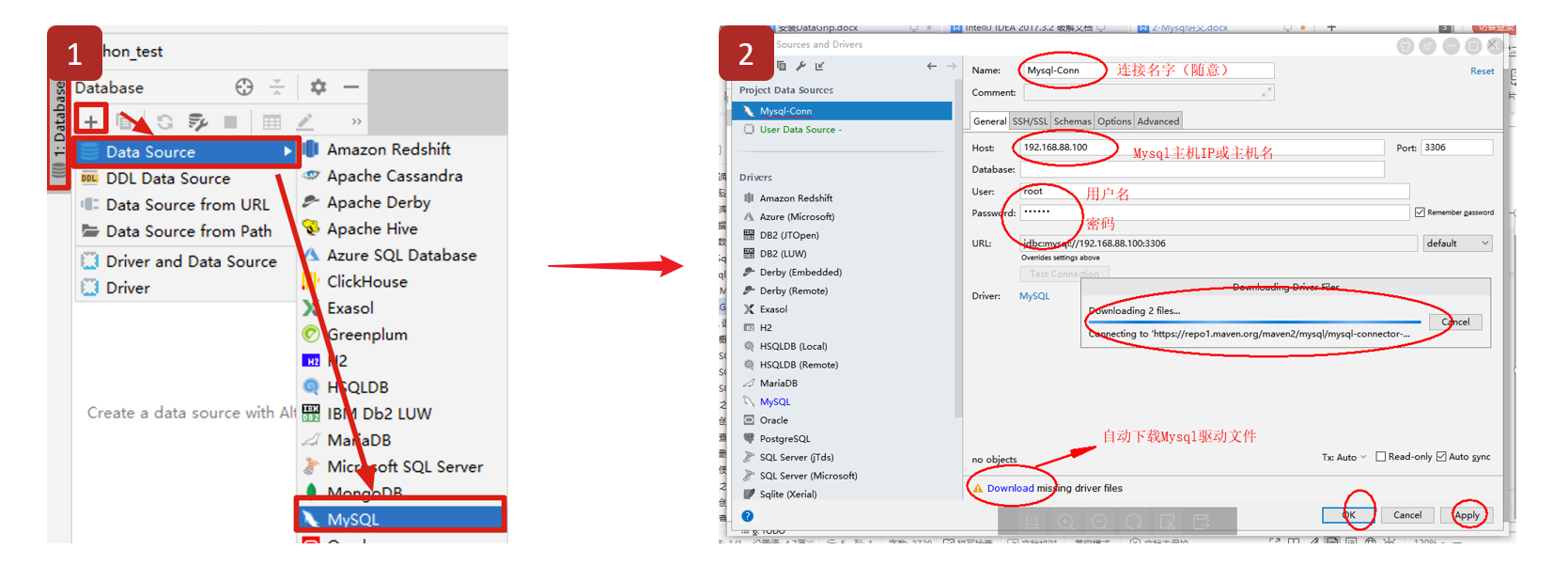
Task: Click the wrench icon in Data Sources dialog toolbar
Action: click(800, 66)
